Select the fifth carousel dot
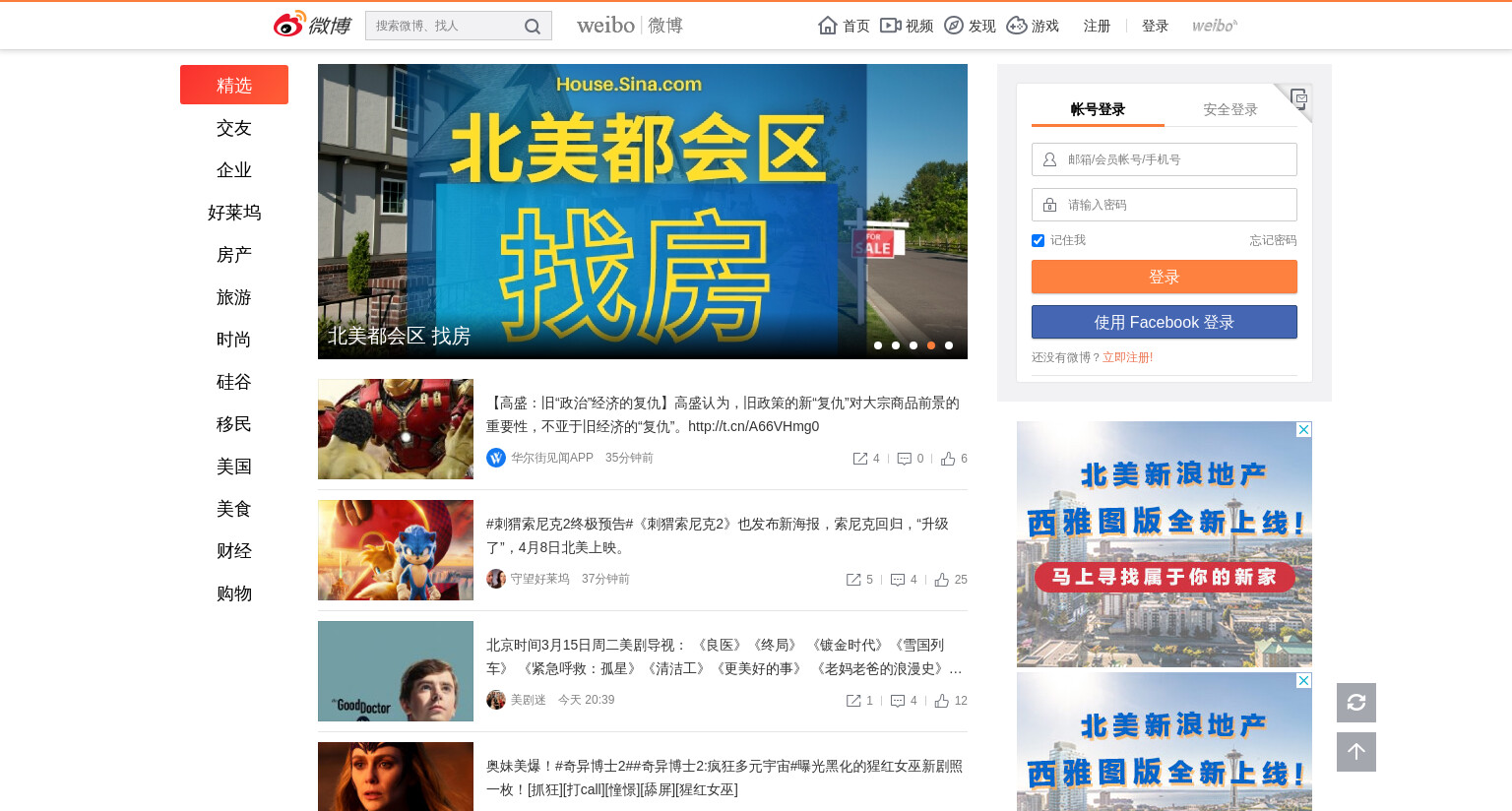 (x=949, y=345)
